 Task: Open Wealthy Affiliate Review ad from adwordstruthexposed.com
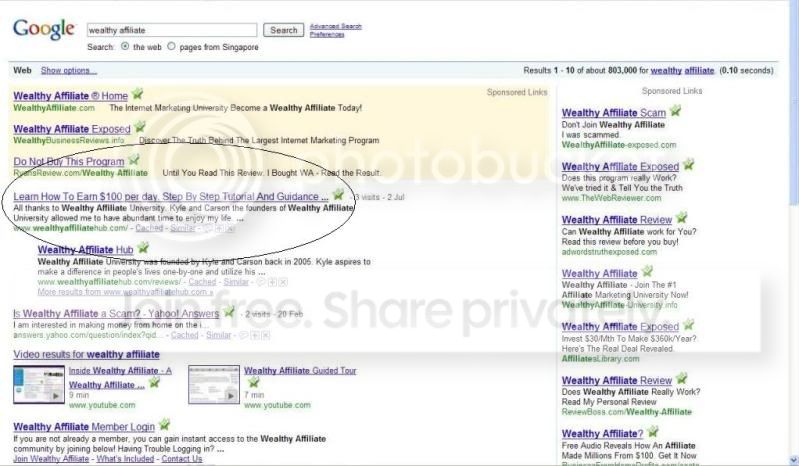point(617,220)
